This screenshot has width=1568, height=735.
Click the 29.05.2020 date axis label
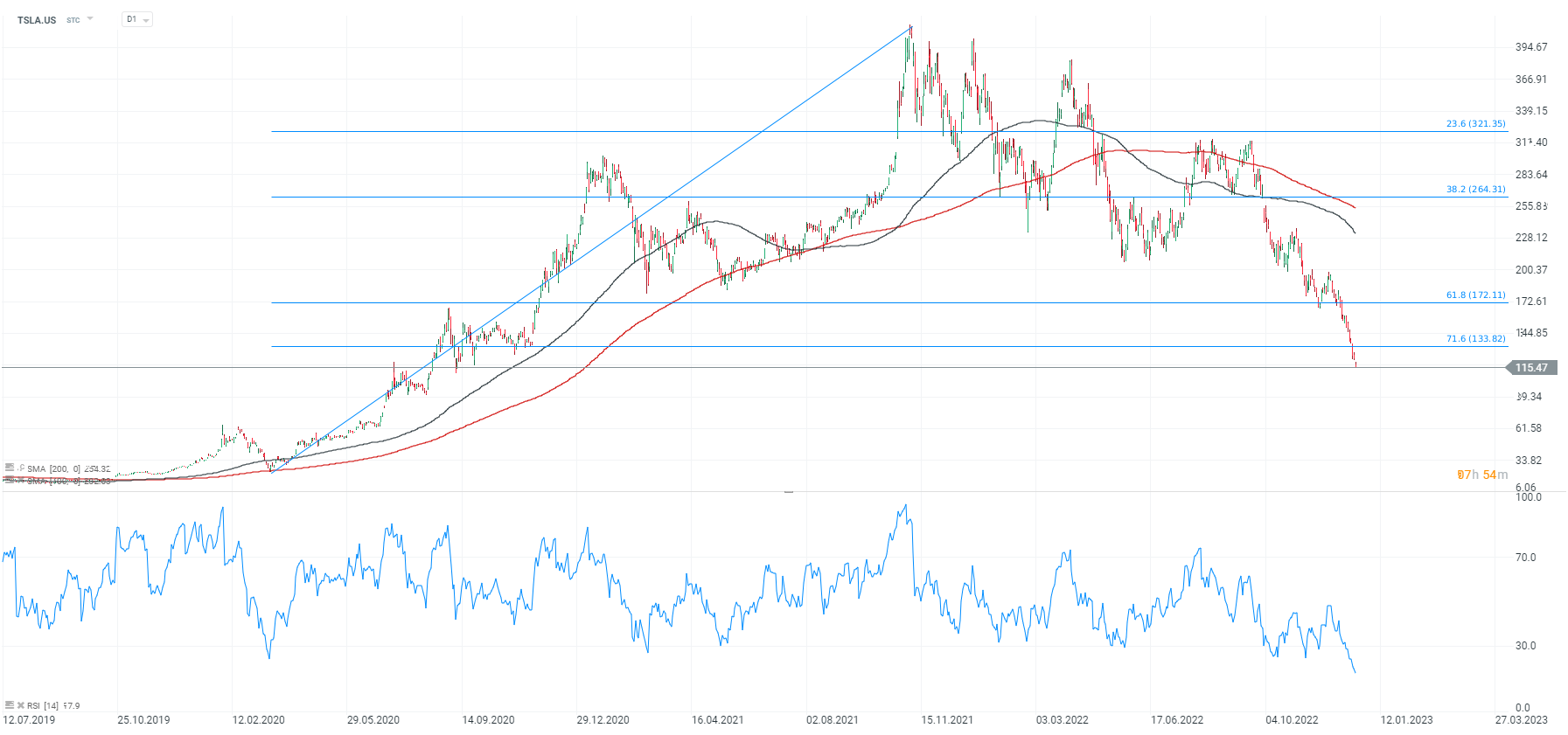[373, 720]
